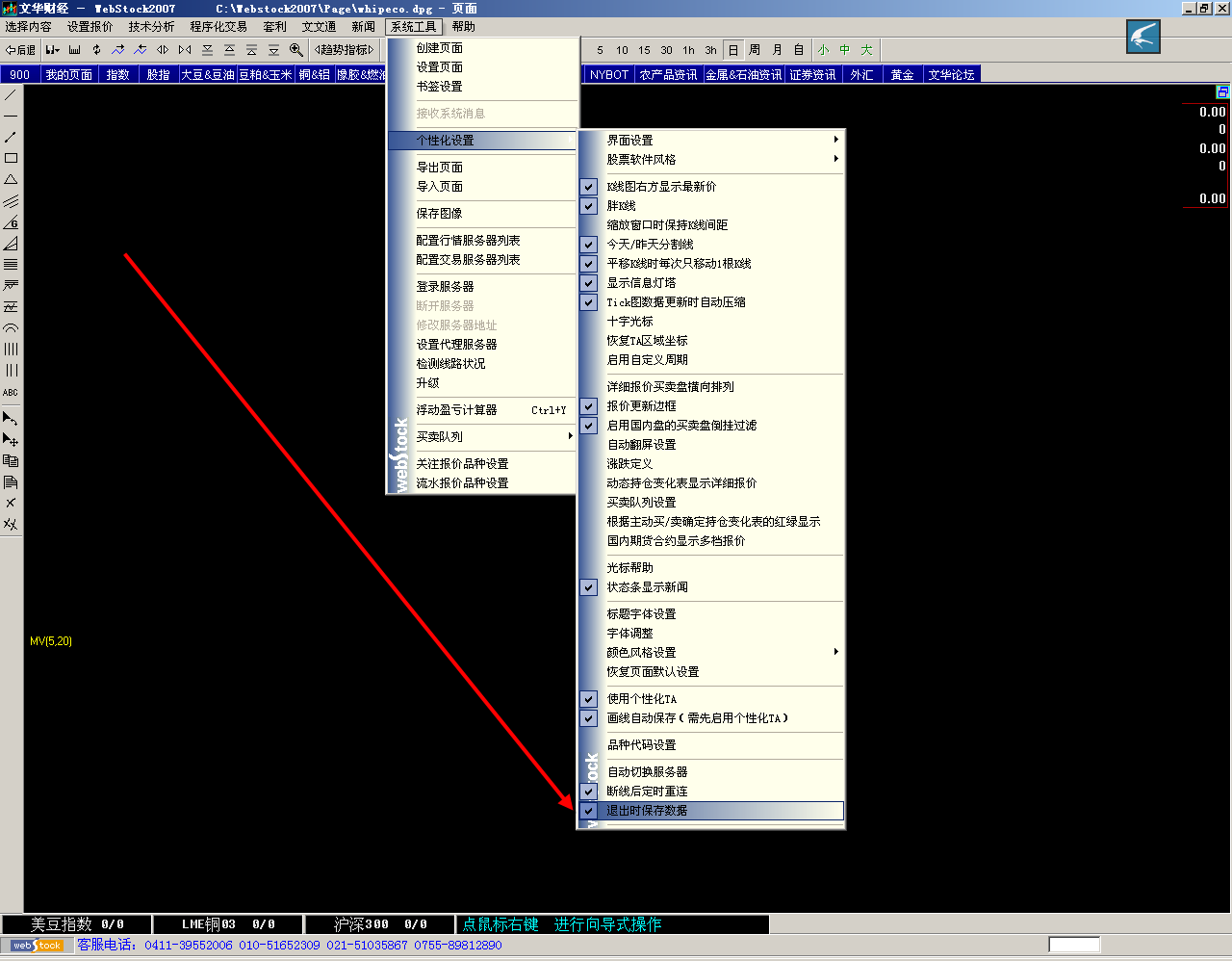Image resolution: width=1232 pixels, height=961 pixels.
Task: Click the bar chart ruler toolbar icon
Action: click(74, 49)
